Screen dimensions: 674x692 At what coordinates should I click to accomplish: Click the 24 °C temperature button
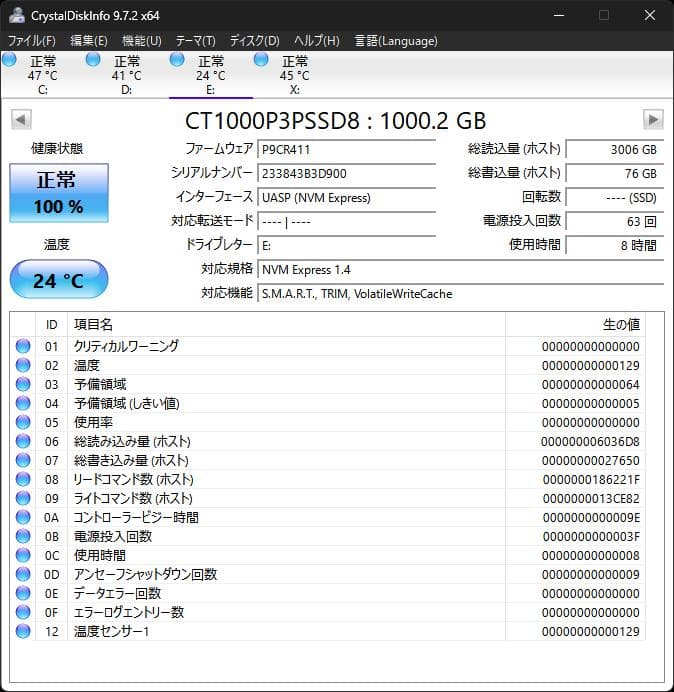(59, 279)
